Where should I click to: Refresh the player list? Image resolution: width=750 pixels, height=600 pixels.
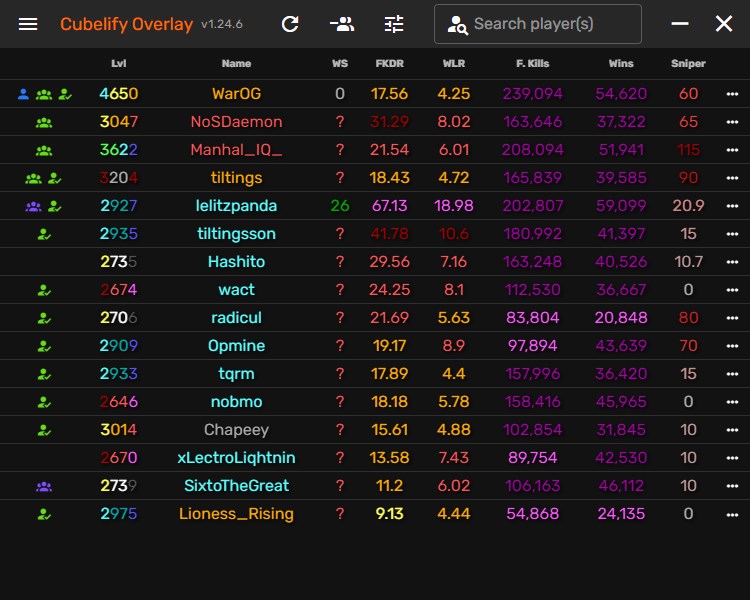pos(290,24)
